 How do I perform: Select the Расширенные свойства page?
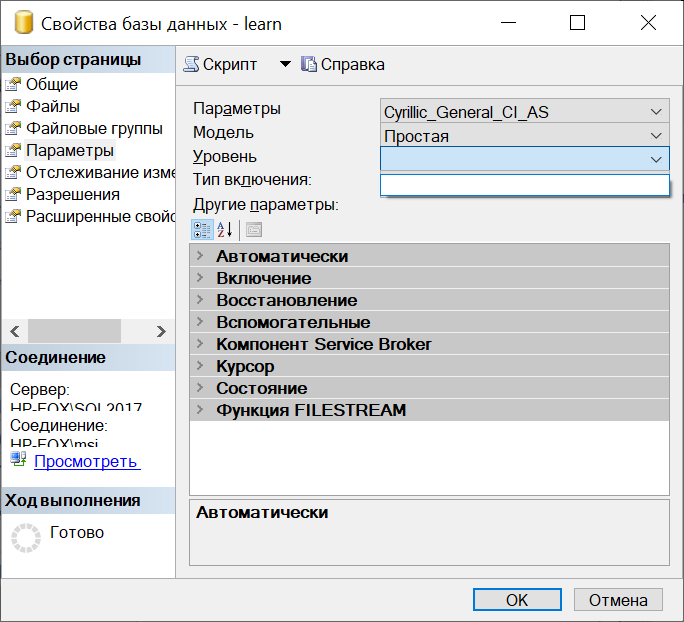click(100, 216)
